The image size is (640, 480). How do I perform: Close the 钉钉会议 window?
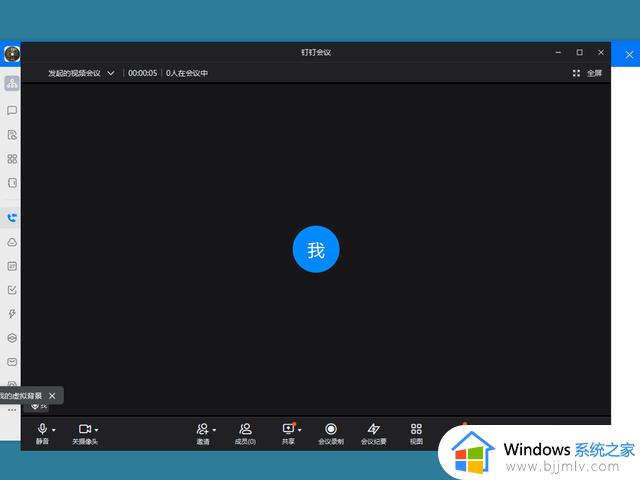601,53
